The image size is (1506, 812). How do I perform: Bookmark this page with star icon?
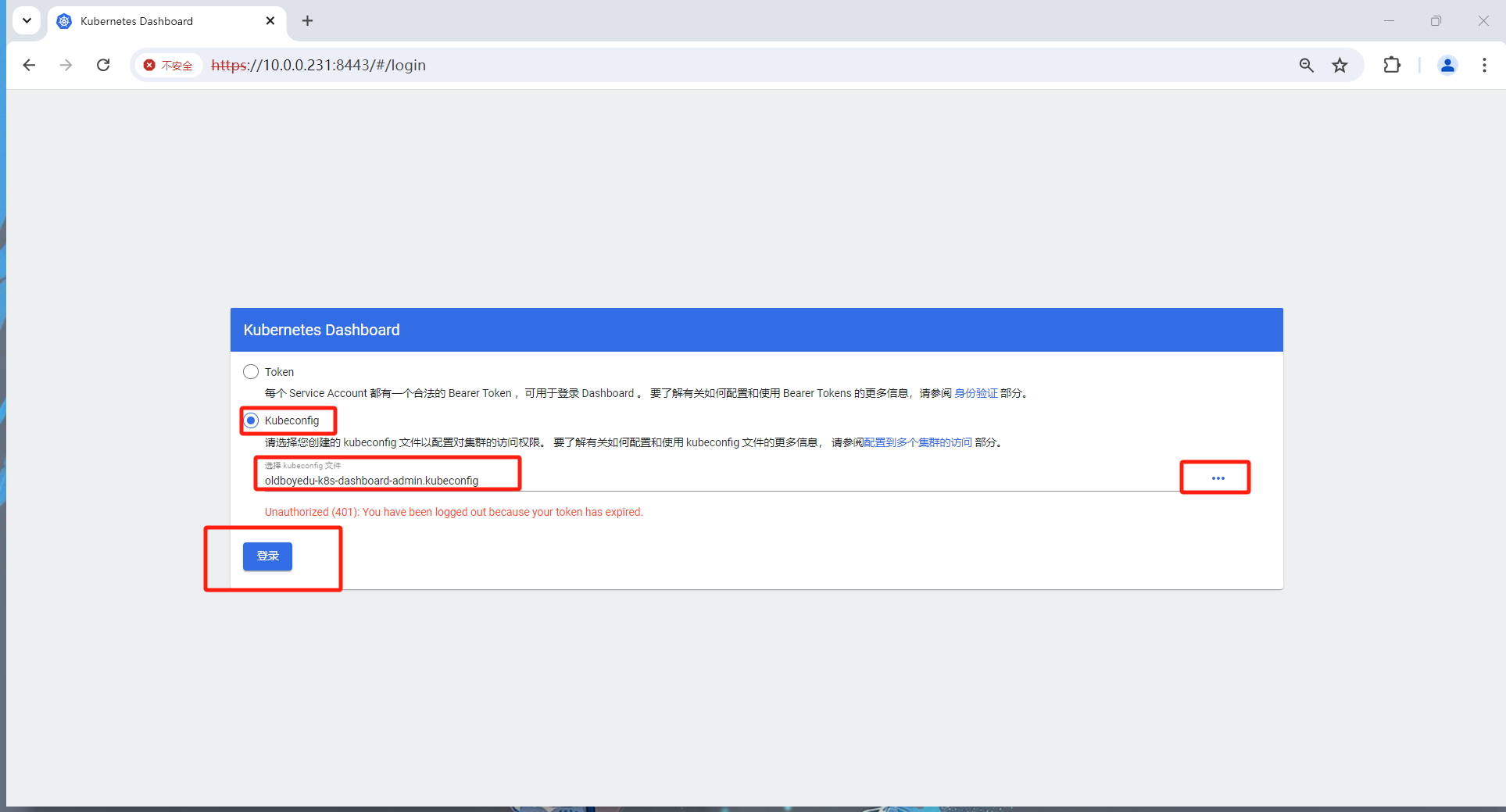1340,65
